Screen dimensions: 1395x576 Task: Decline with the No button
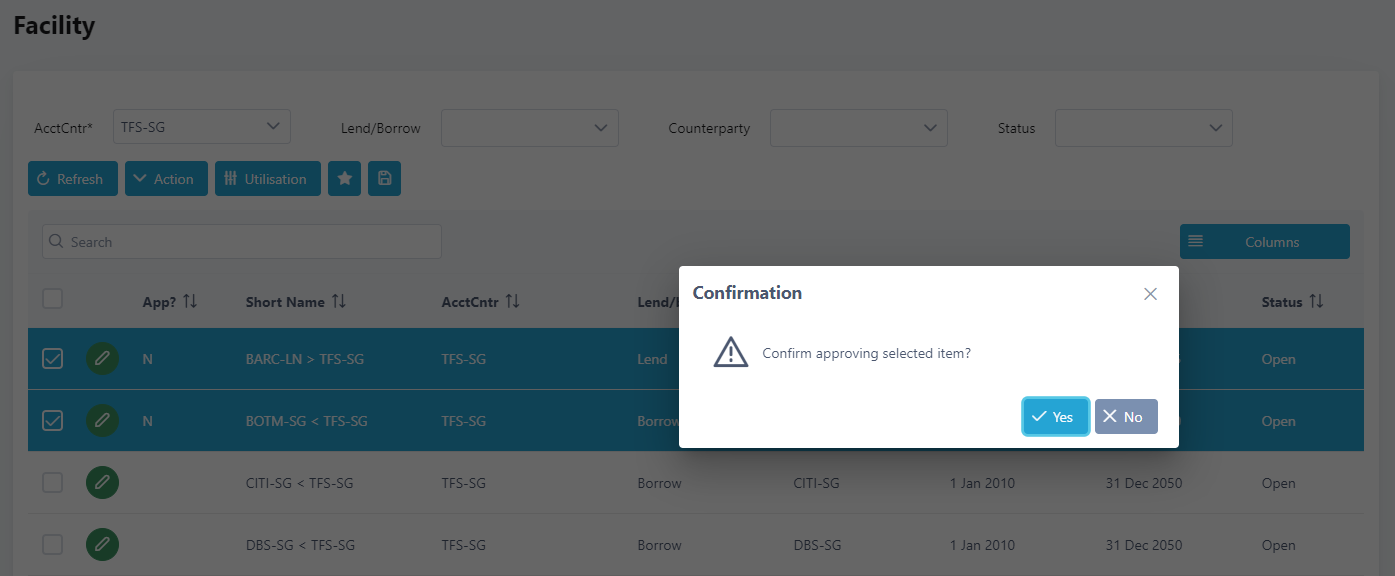click(x=1126, y=417)
